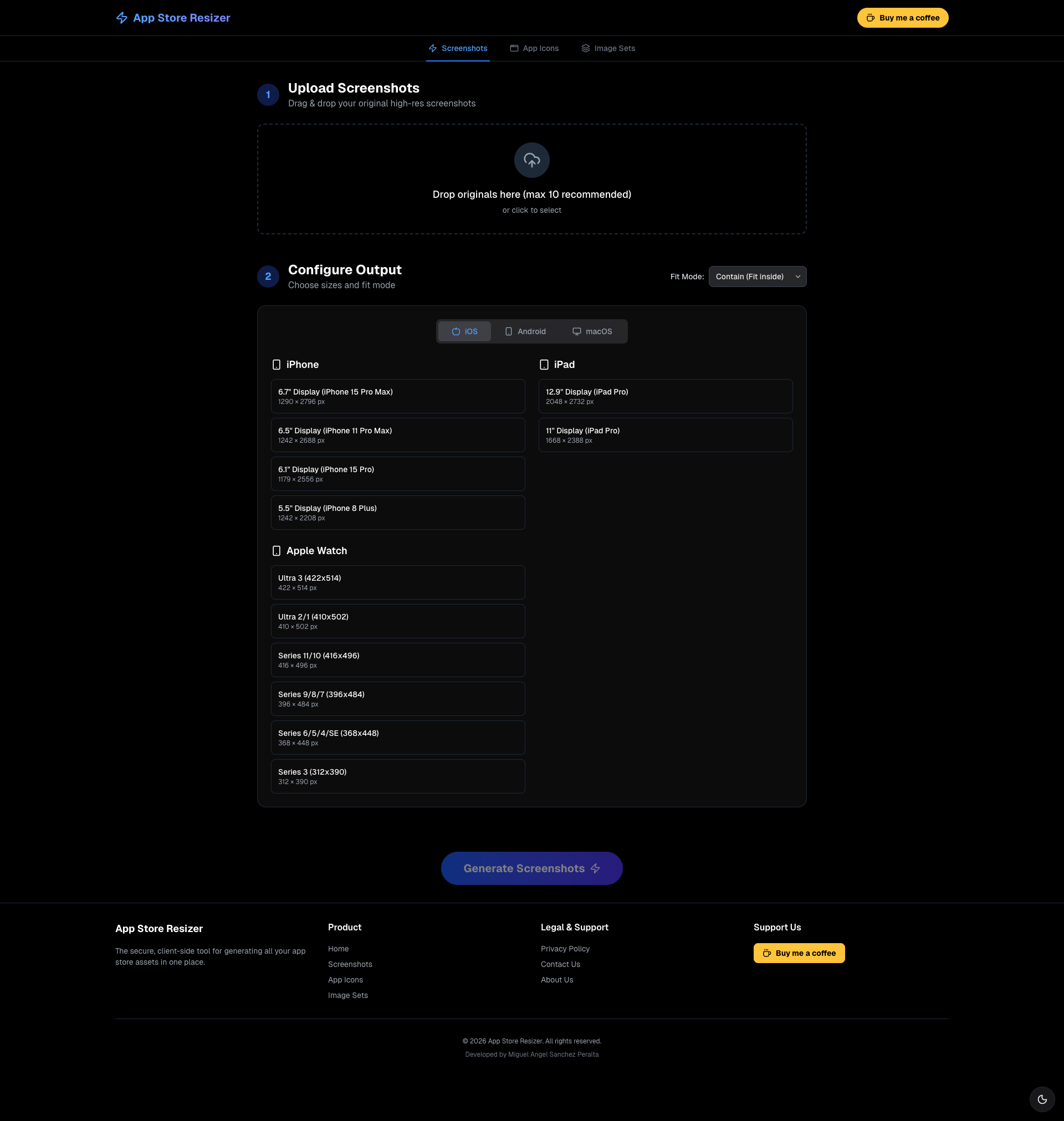Select the 11" Display iPad Pro size

click(x=666, y=435)
